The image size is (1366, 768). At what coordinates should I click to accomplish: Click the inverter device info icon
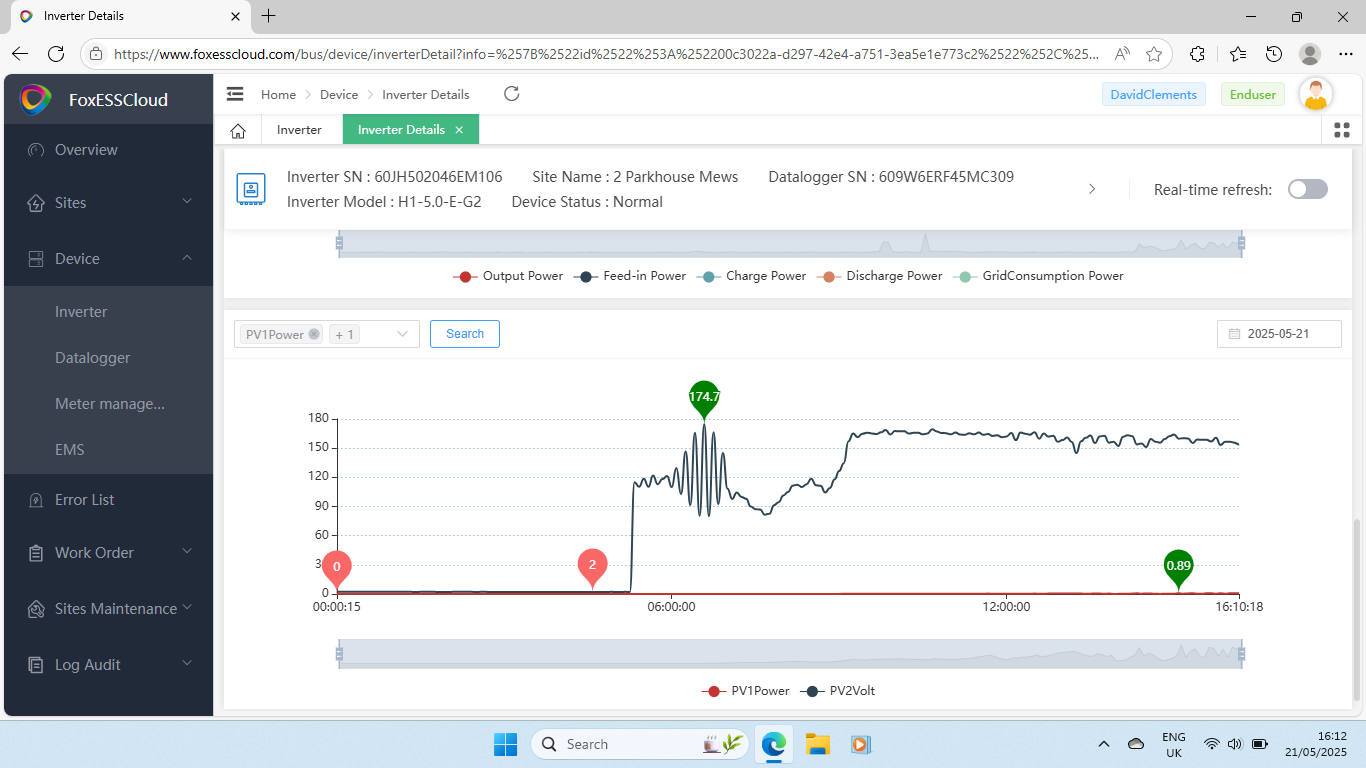[251, 189]
